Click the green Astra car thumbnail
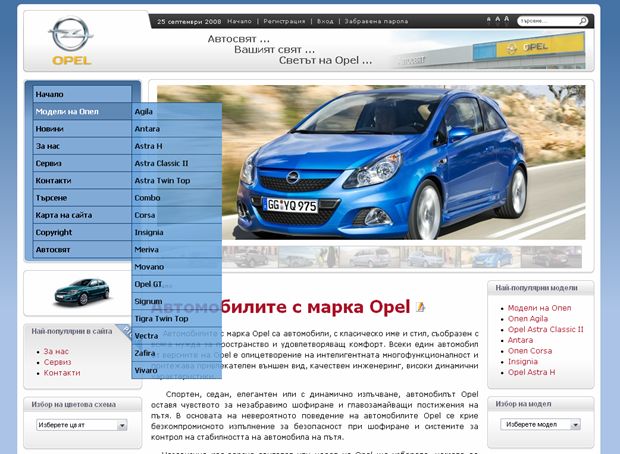The width and height of the screenshot is (620, 454). pos(82,292)
